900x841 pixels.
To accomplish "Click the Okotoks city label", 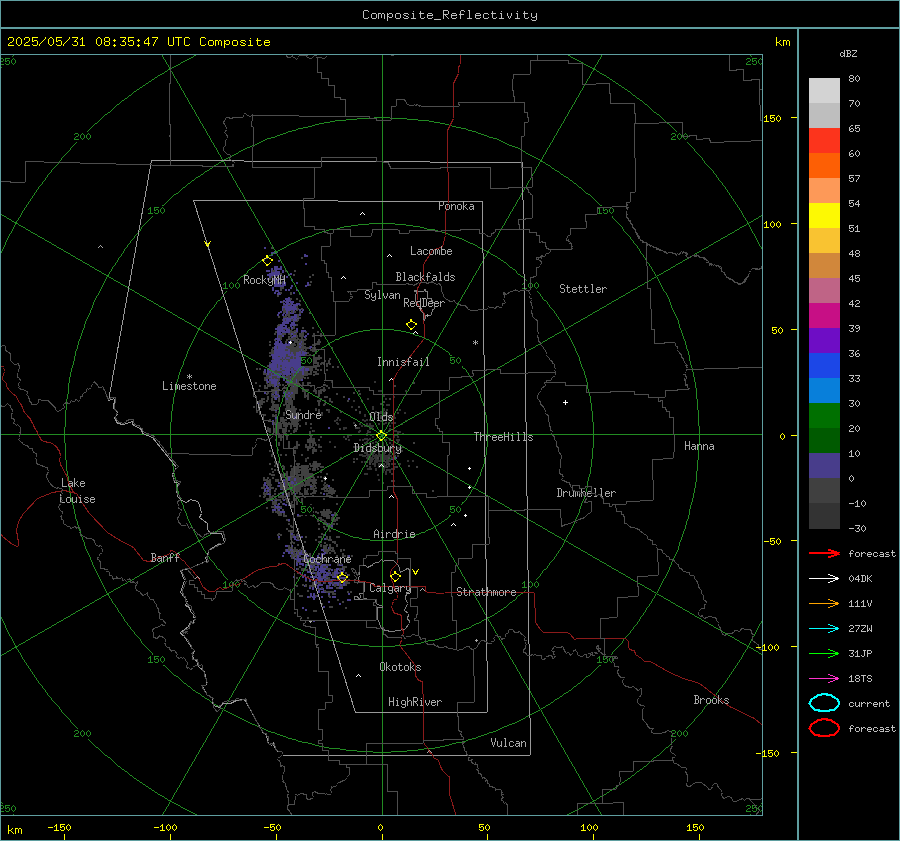I will [x=400, y=667].
